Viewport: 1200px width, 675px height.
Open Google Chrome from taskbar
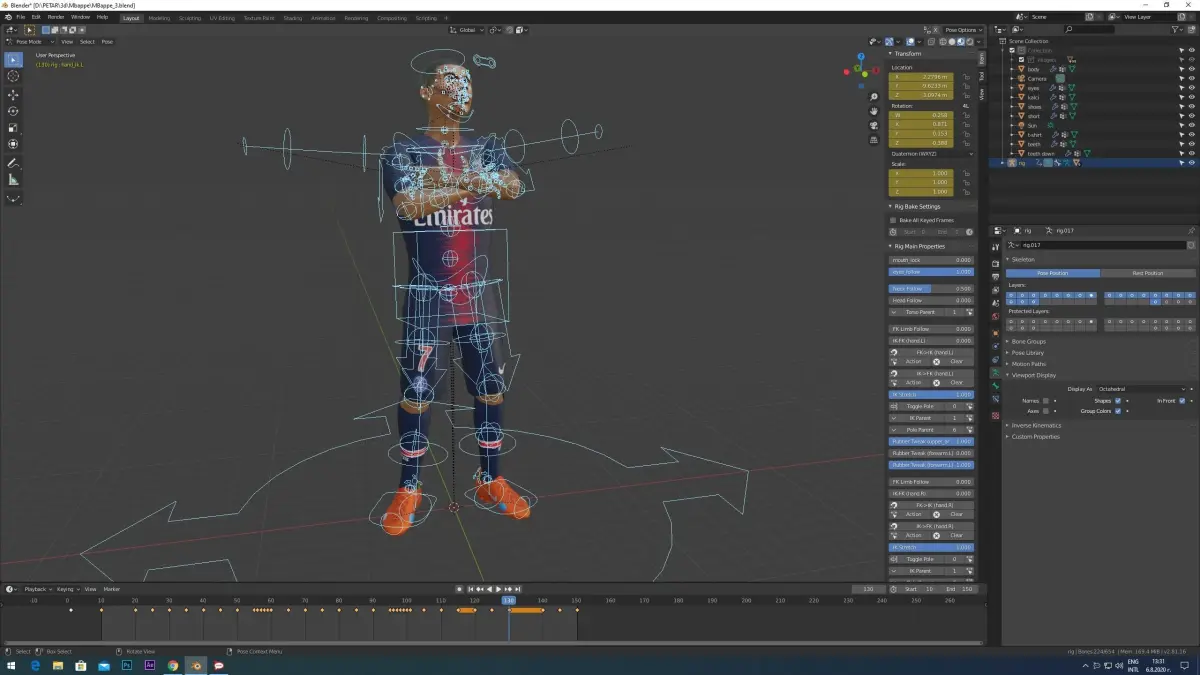click(172, 665)
